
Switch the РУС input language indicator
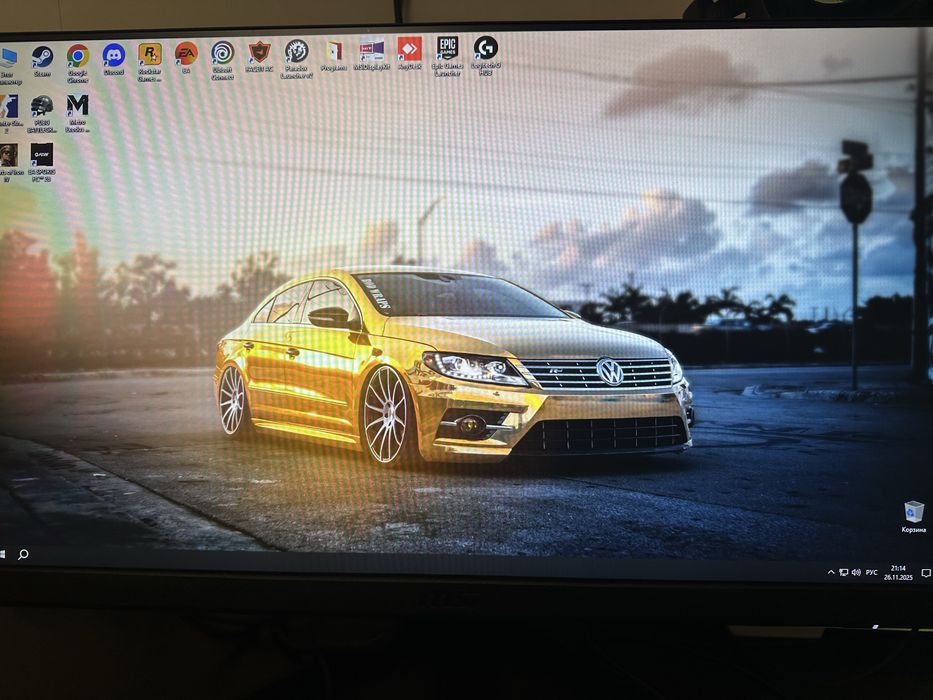(872, 573)
